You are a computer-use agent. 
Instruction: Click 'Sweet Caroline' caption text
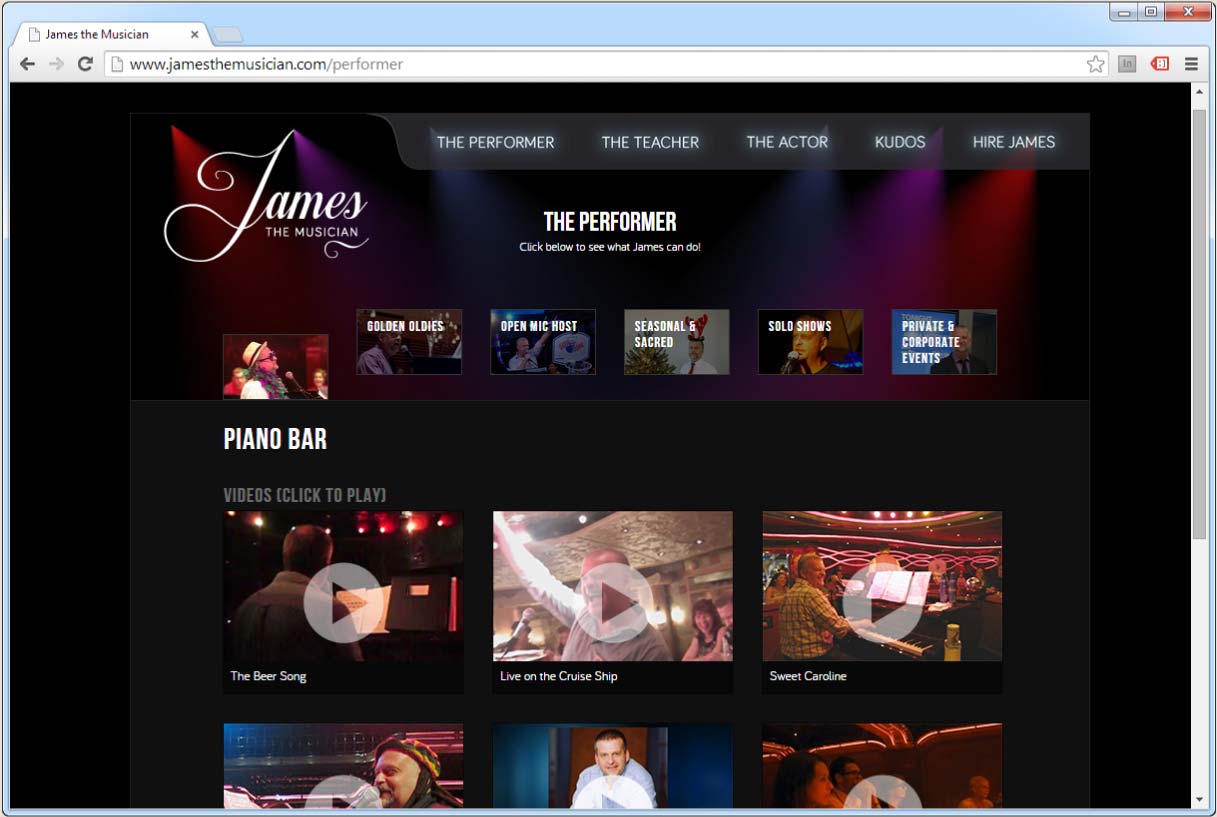pyautogui.click(x=808, y=676)
